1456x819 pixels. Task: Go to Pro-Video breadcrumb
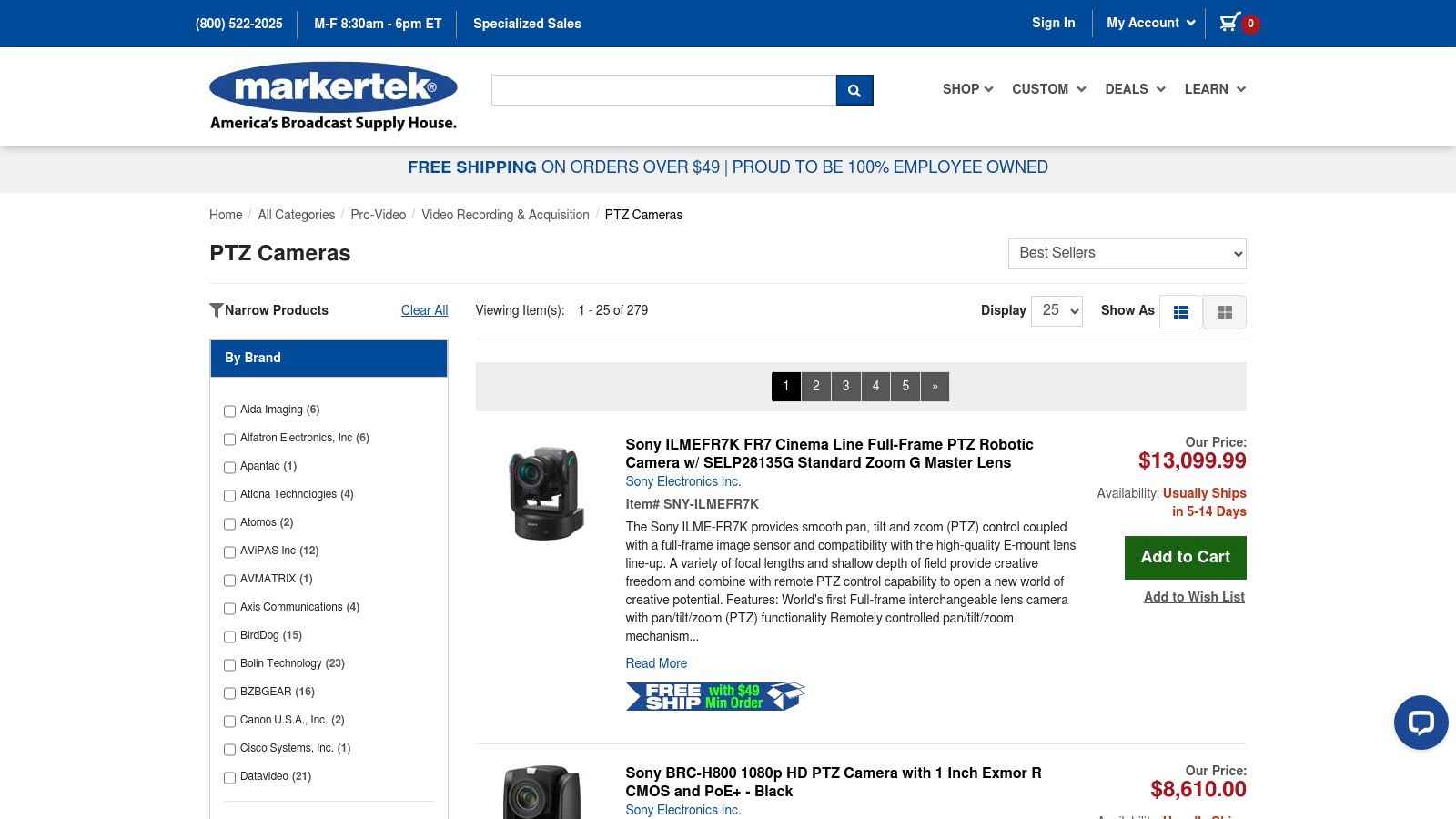pyautogui.click(x=379, y=215)
